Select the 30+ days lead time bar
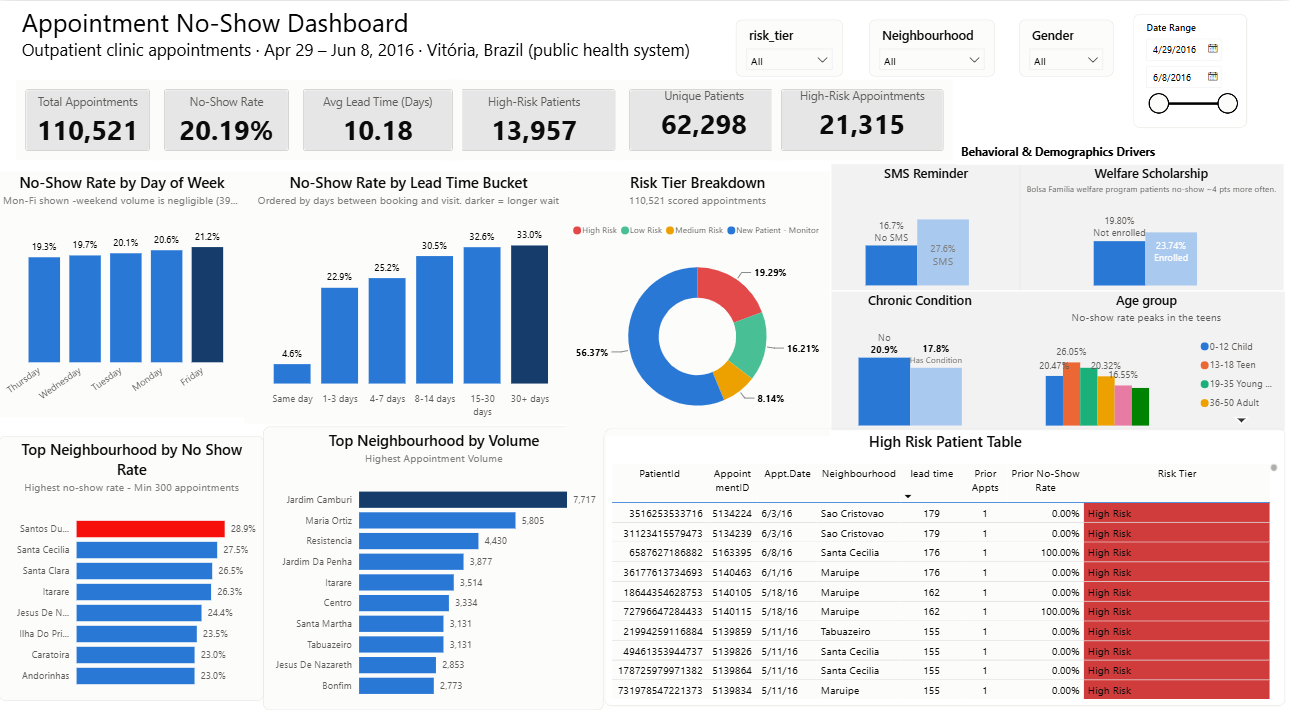 pos(529,314)
